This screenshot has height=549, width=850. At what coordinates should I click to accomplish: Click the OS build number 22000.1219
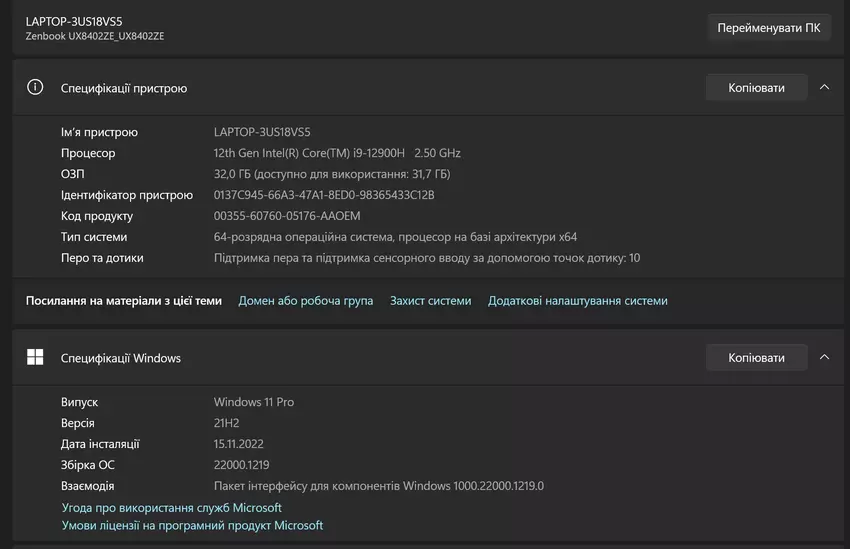[x=241, y=465]
